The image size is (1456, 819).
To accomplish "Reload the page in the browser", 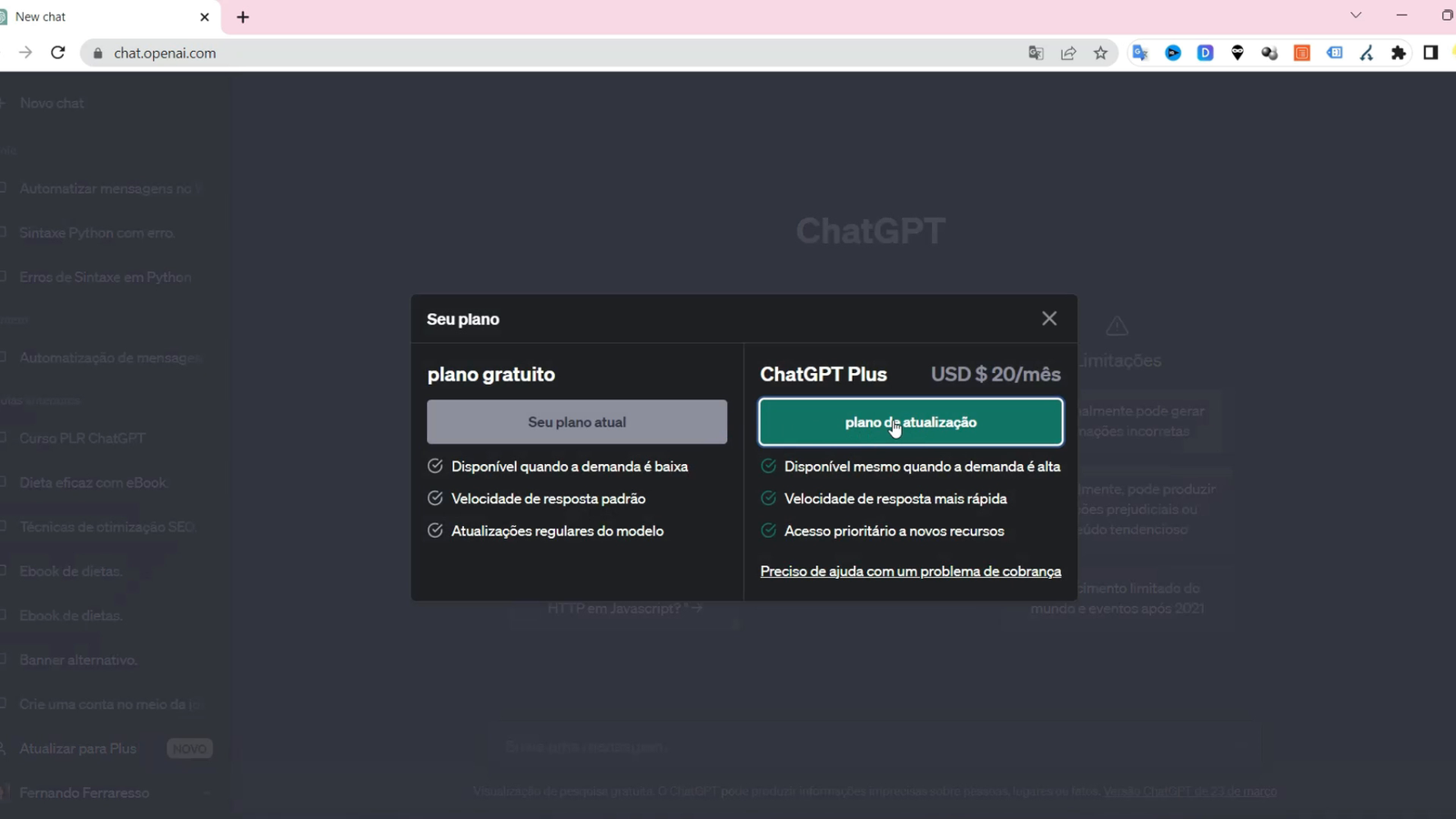I will pyautogui.click(x=57, y=53).
